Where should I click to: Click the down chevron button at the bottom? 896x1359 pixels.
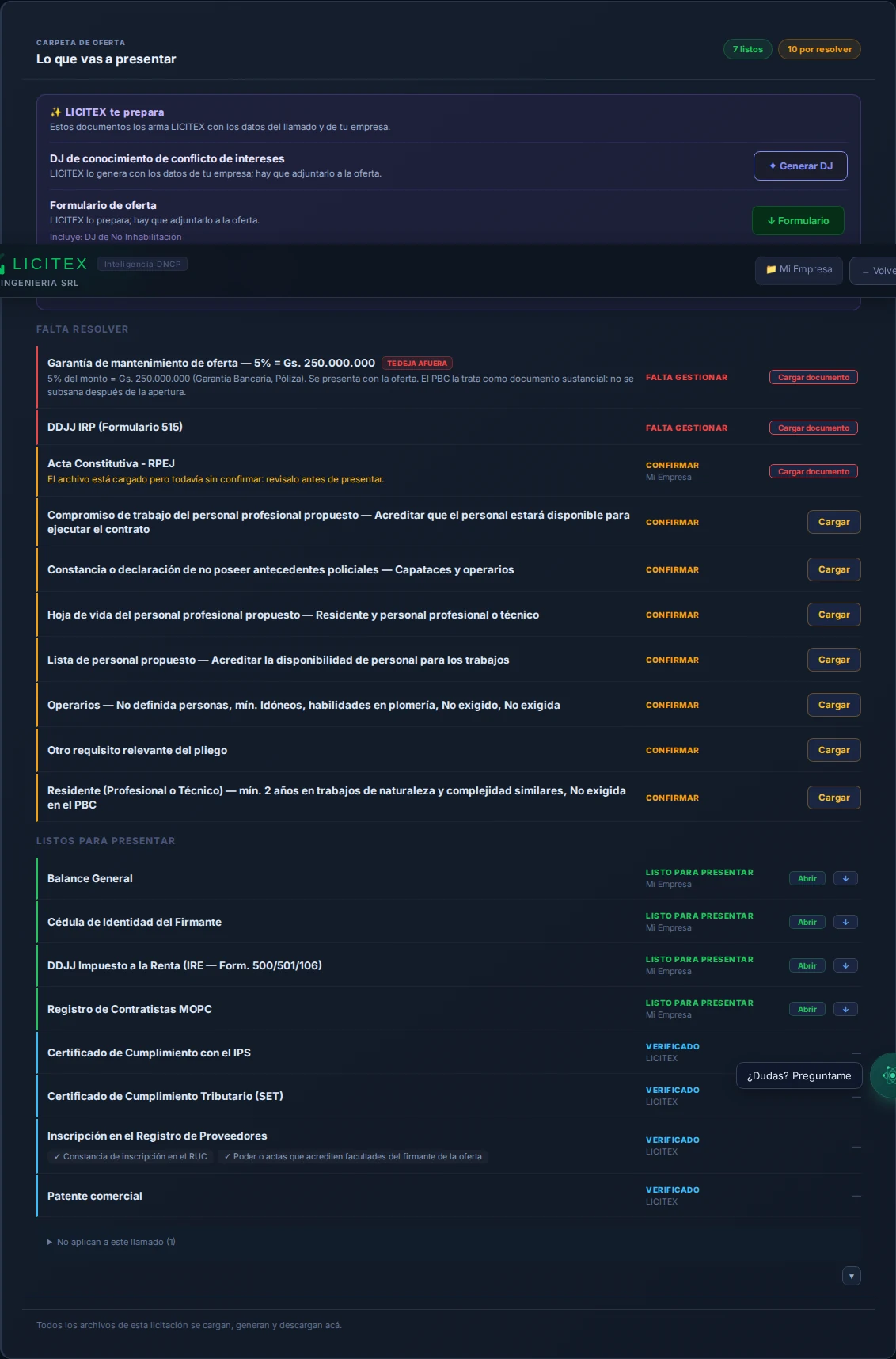[852, 1276]
